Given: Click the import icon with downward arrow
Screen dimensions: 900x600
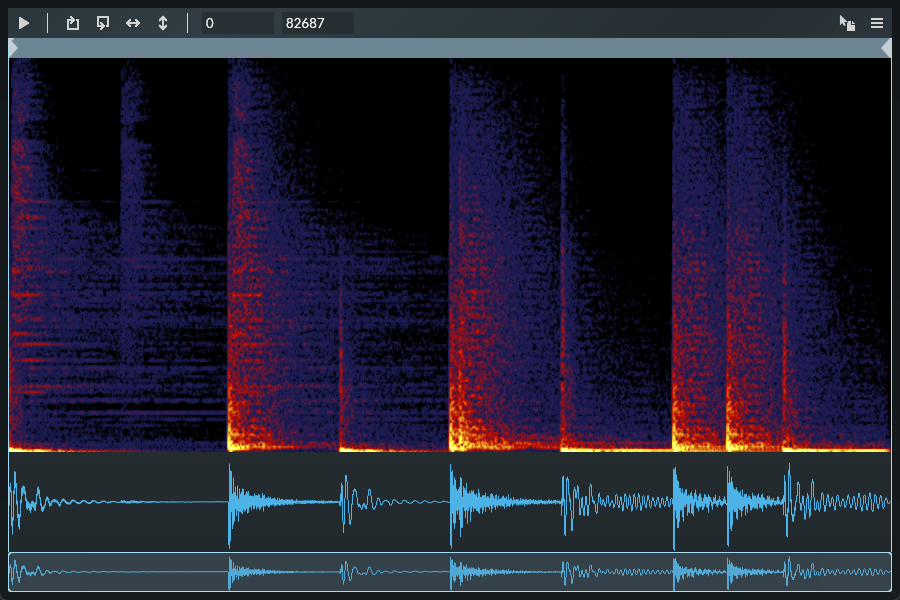Looking at the screenshot, I should 103,23.
